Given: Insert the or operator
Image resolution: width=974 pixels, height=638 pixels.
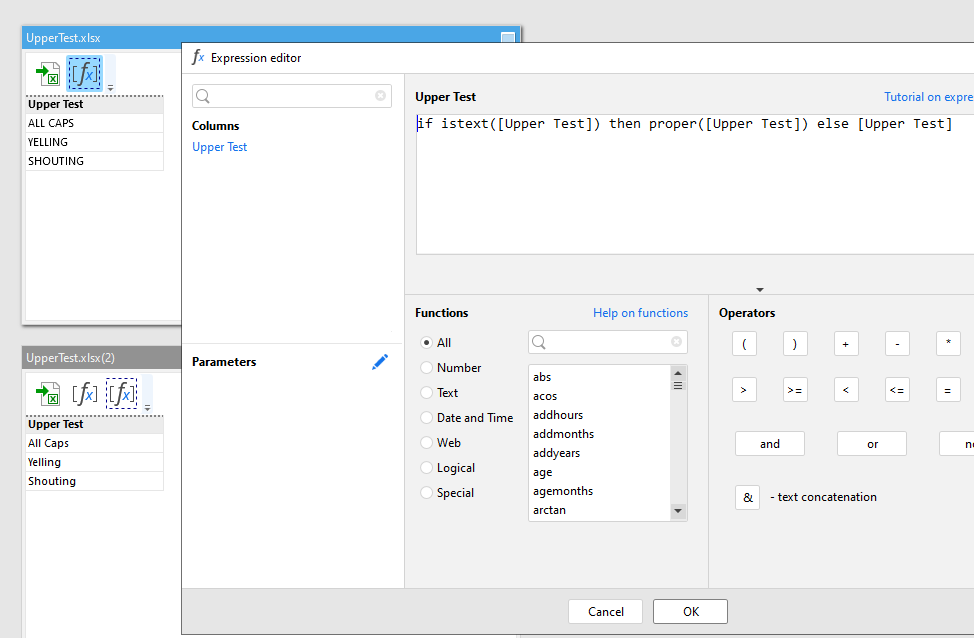Looking at the screenshot, I should 872,444.
